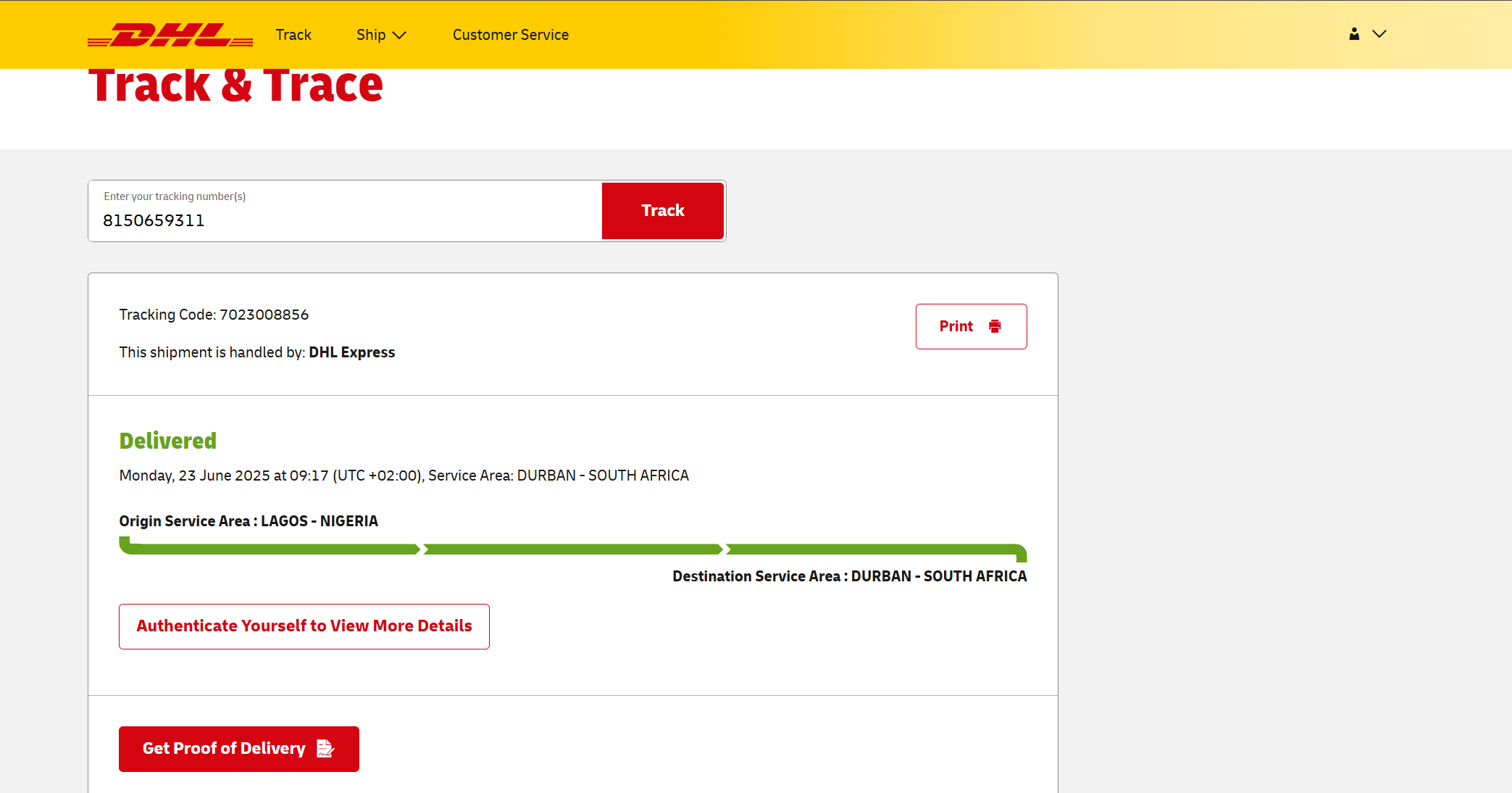Click the progress bar middle segment
Image resolution: width=1512 pixels, height=793 pixels.
coord(573,549)
